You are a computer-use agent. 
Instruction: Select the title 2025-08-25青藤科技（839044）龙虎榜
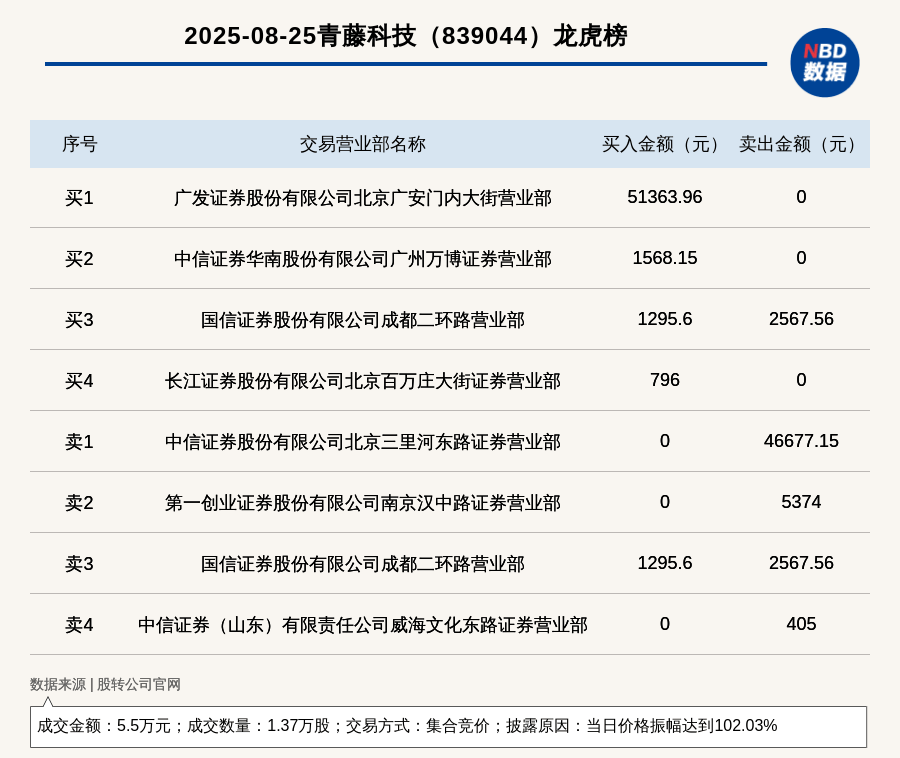(x=406, y=36)
